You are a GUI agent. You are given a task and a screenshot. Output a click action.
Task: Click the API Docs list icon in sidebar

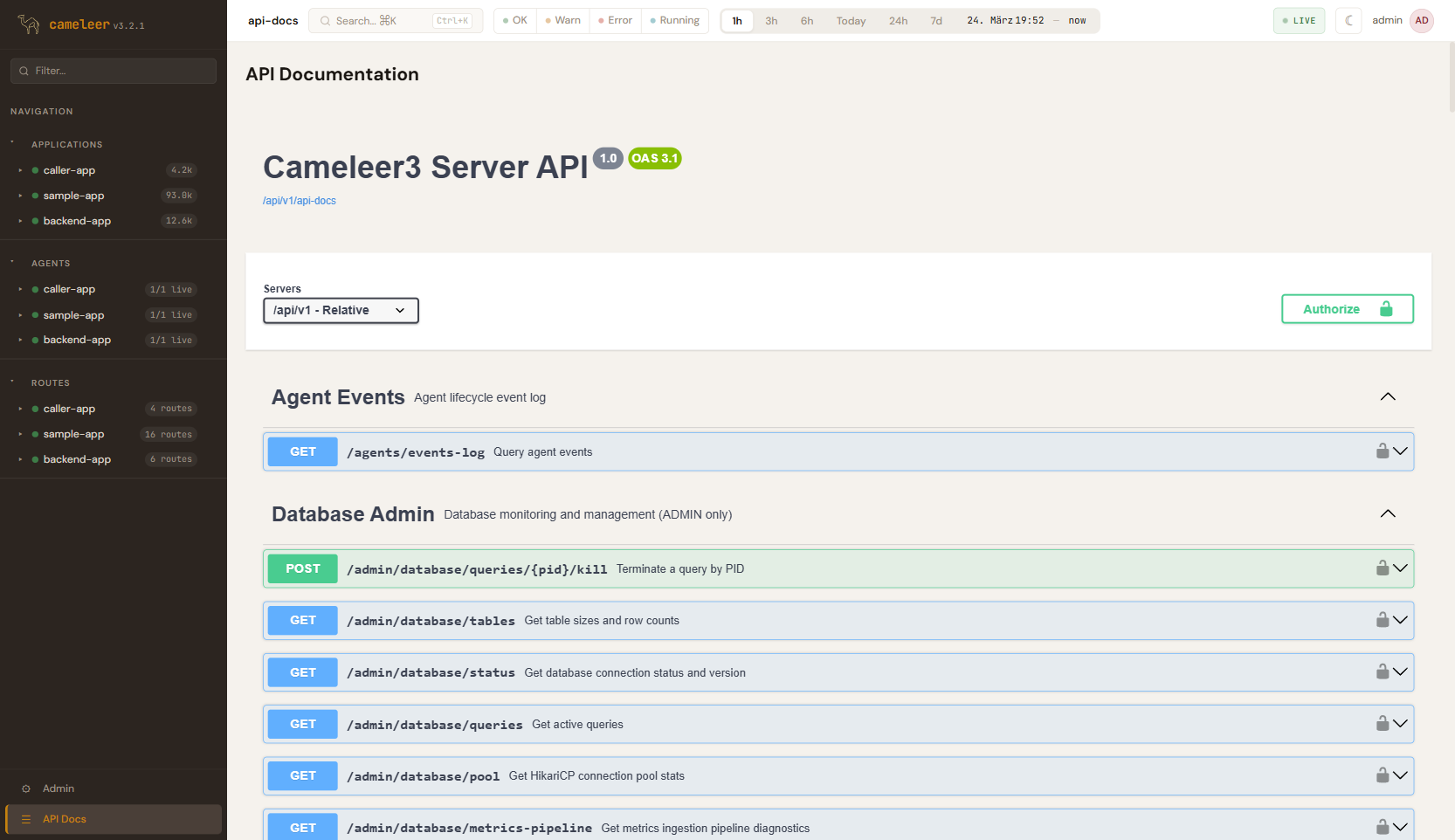pos(26,819)
